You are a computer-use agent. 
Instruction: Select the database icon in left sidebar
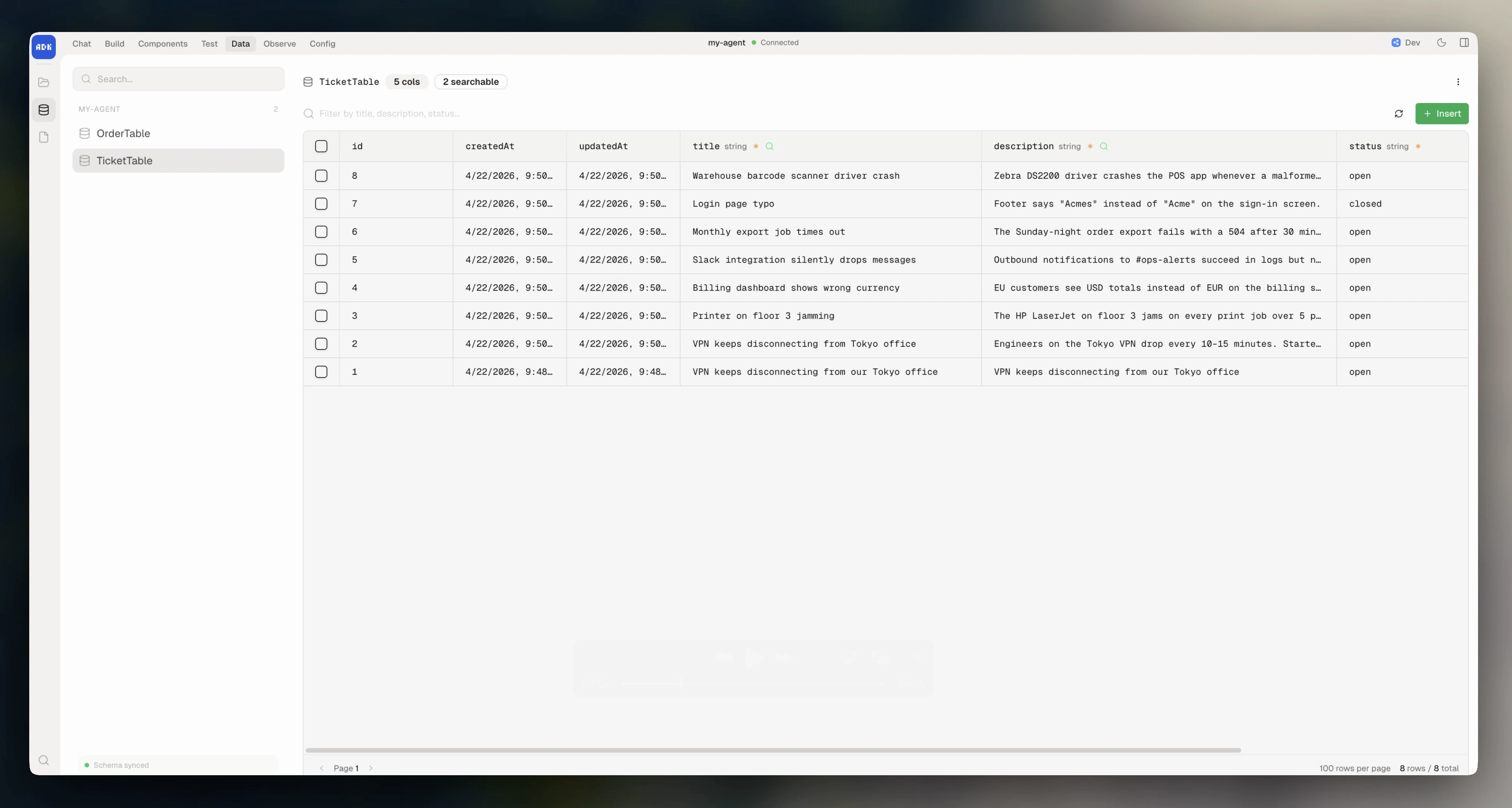click(x=43, y=110)
